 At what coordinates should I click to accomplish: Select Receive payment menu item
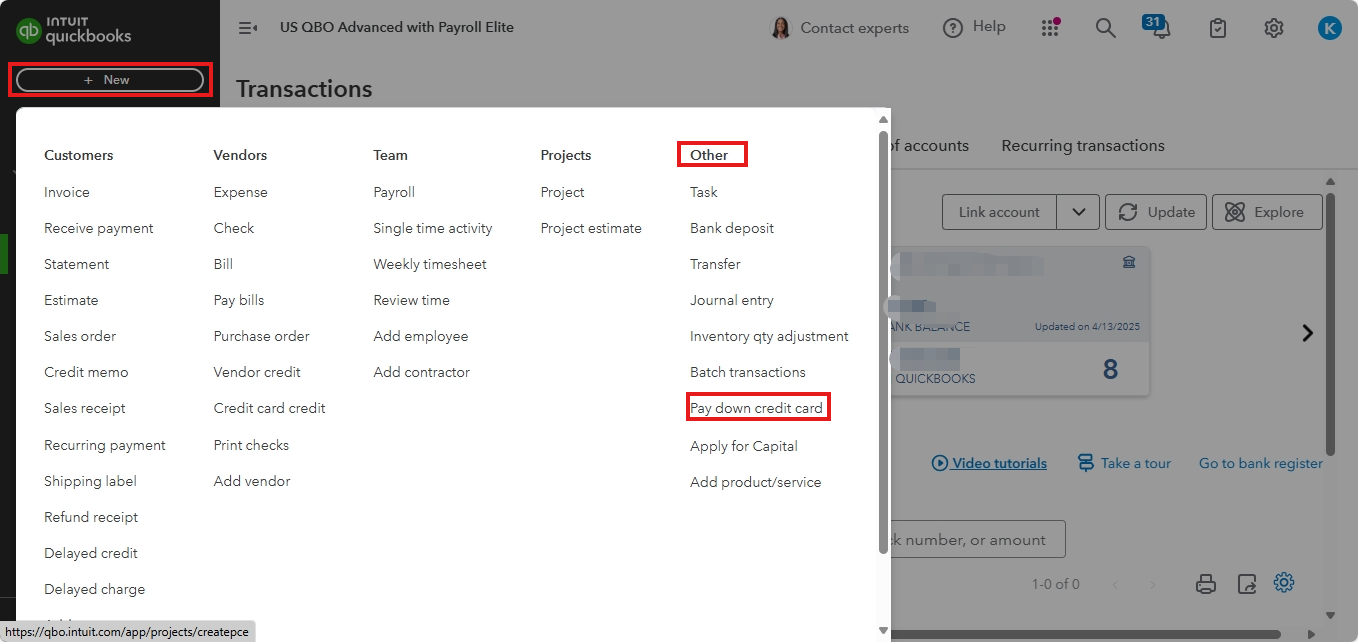[x=99, y=228]
